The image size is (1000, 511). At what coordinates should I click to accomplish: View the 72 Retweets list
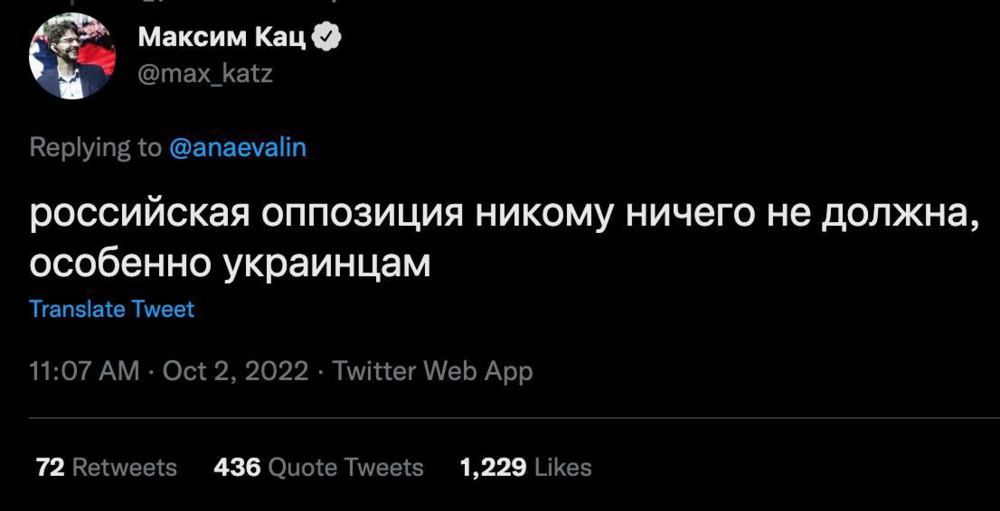click(106, 467)
